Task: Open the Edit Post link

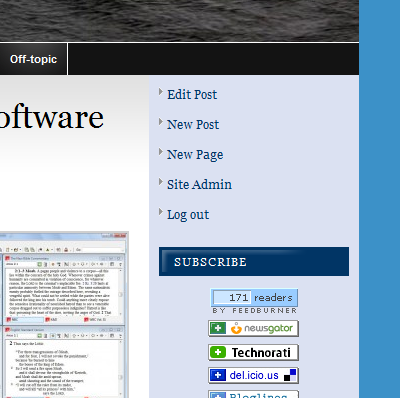Action: click(192, 95)
